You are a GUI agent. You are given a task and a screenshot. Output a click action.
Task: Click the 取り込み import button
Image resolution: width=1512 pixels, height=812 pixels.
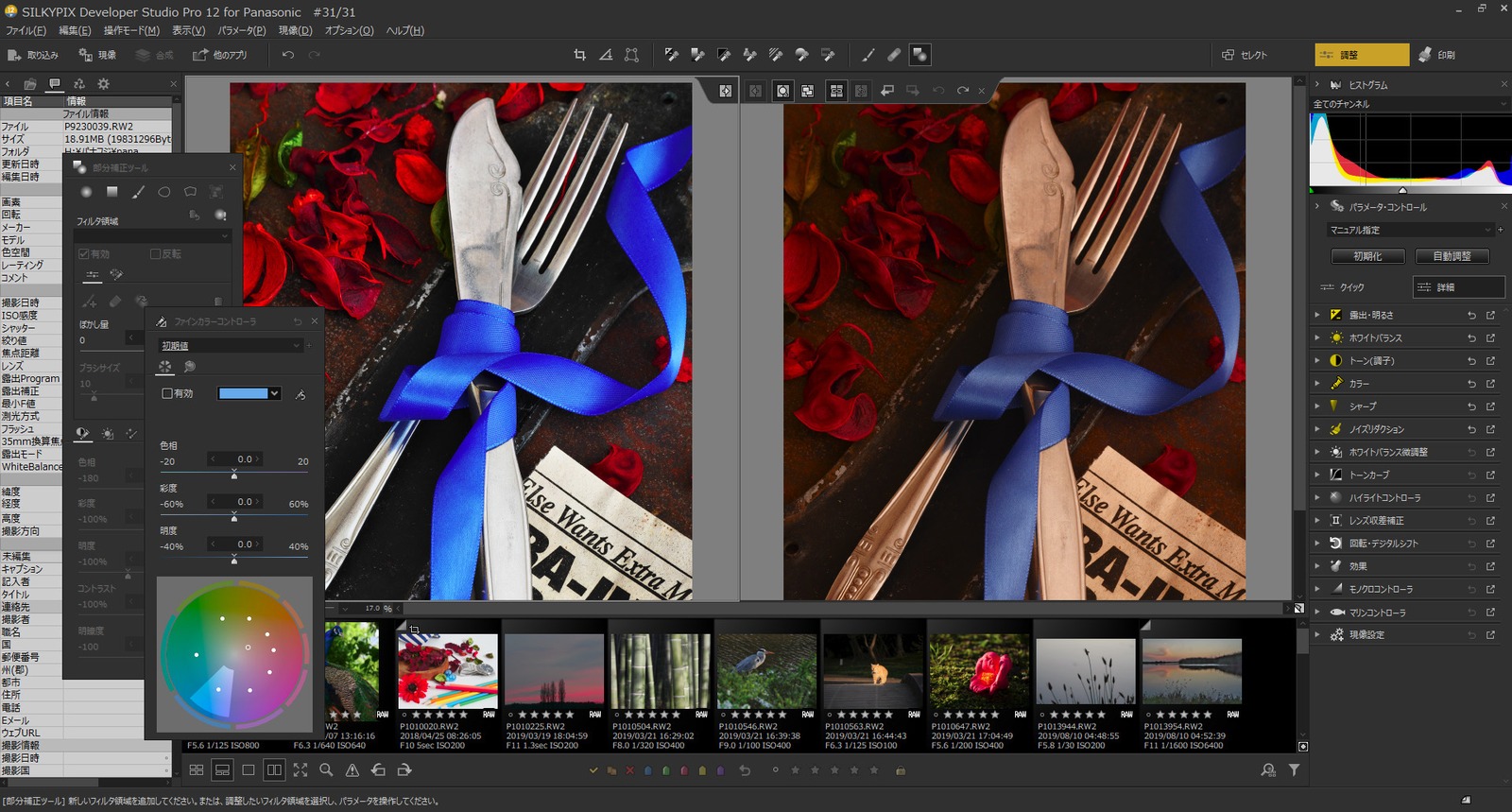[33, 55]
